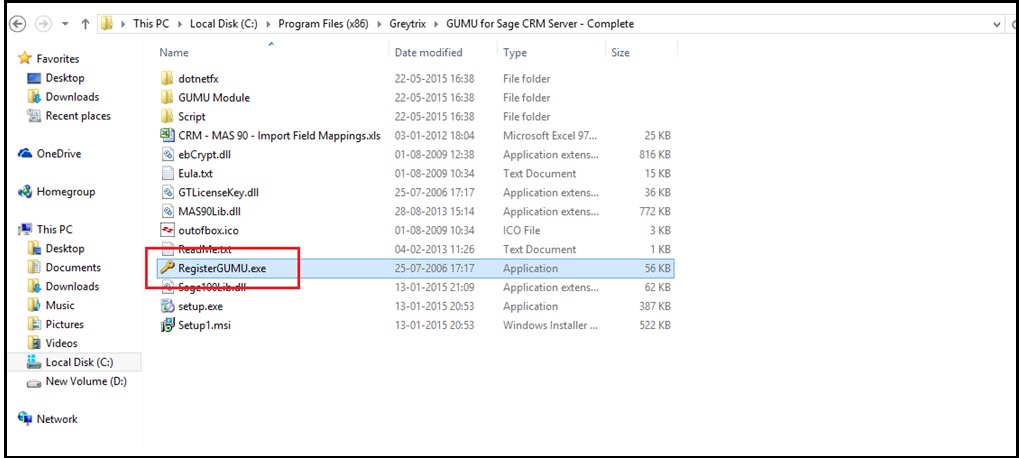This screenshot has height=458, width=1019.
Task: Go up one folder level
Action: 85,24
